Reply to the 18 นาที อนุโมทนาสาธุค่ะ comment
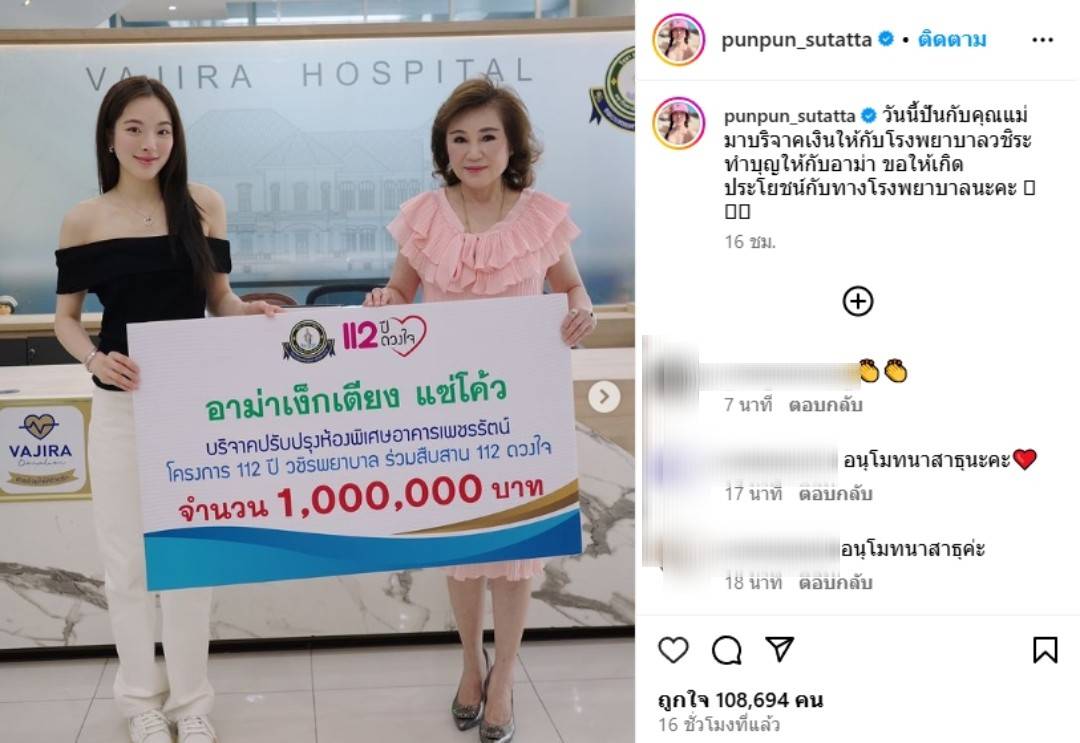 click(x=835, y=583)
